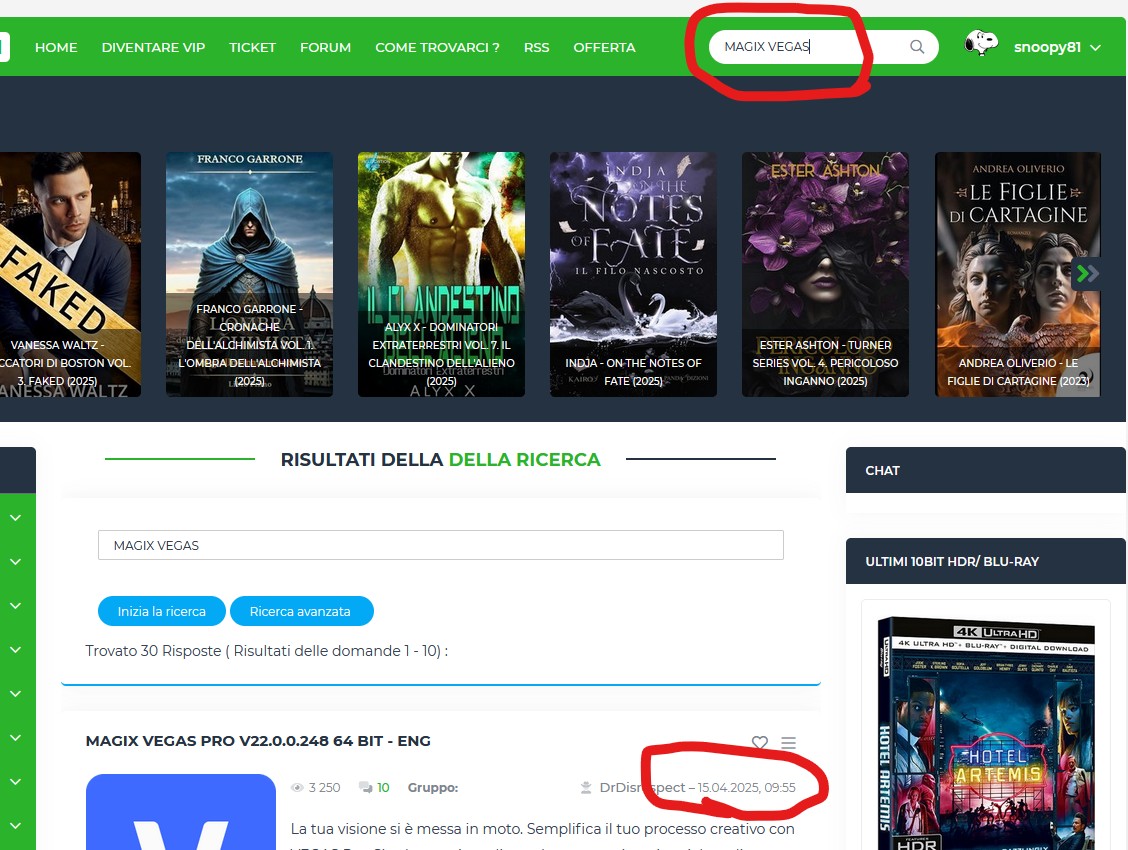
Task: Expand the sixth left sidebar chevron
Action: (x=15, y=738)
